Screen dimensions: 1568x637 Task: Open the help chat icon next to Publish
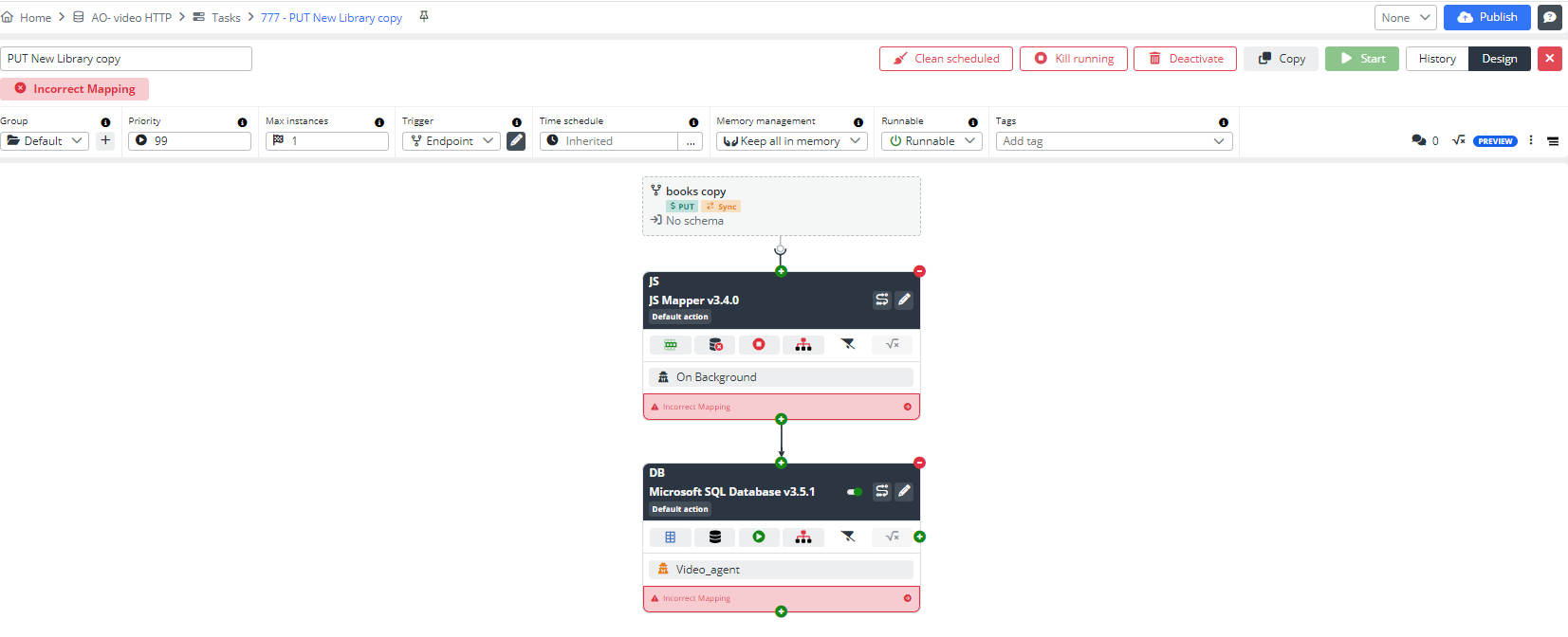click(1550, 17)
